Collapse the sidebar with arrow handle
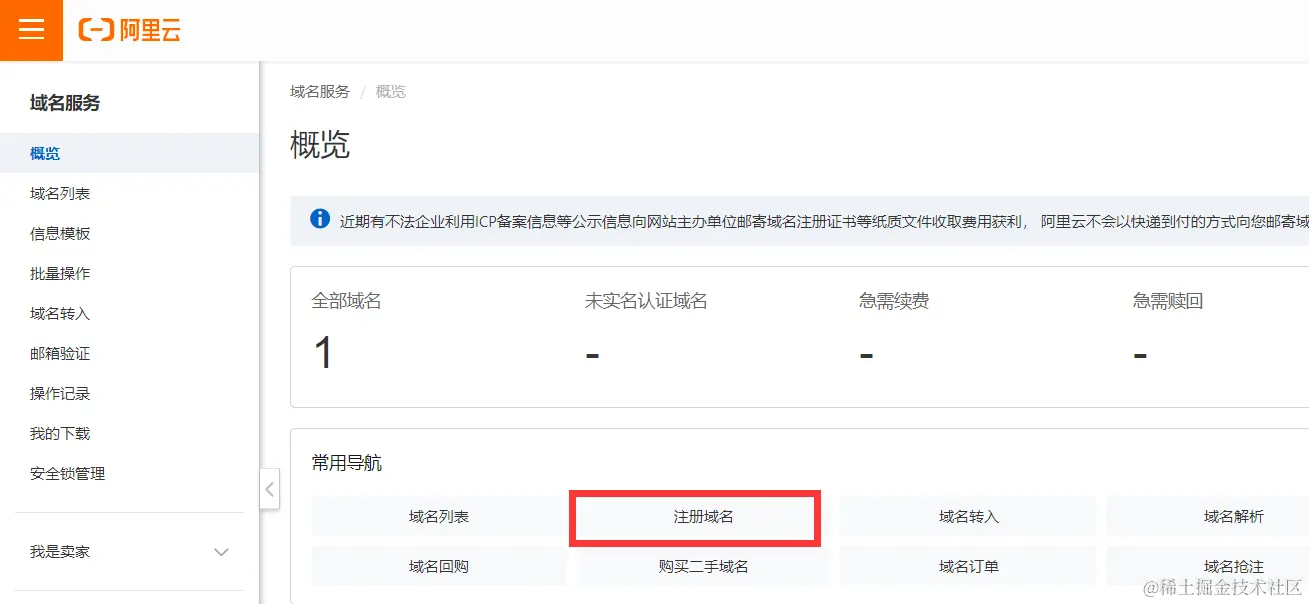 (269, 490)
